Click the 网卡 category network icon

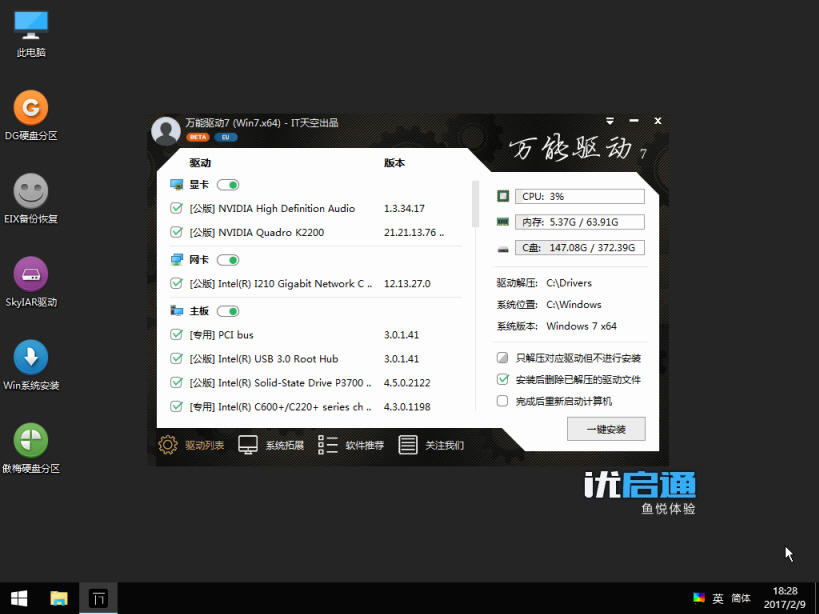(x=177, y=259)
